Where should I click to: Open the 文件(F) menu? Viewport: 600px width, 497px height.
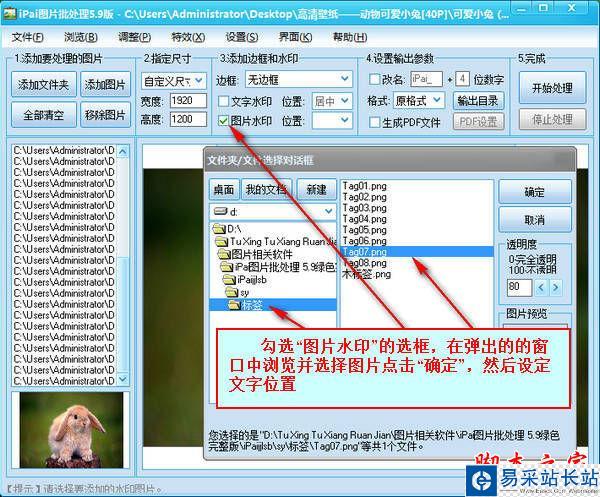tap(27, 37)
